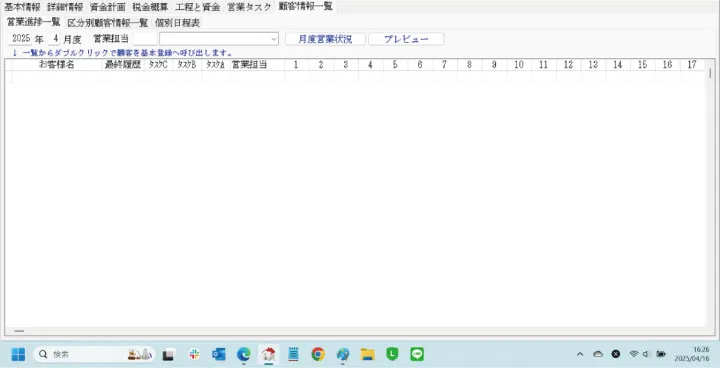Click the タスクC column header
The height and width of the screenshot is (368, 720).
[158, 65]
